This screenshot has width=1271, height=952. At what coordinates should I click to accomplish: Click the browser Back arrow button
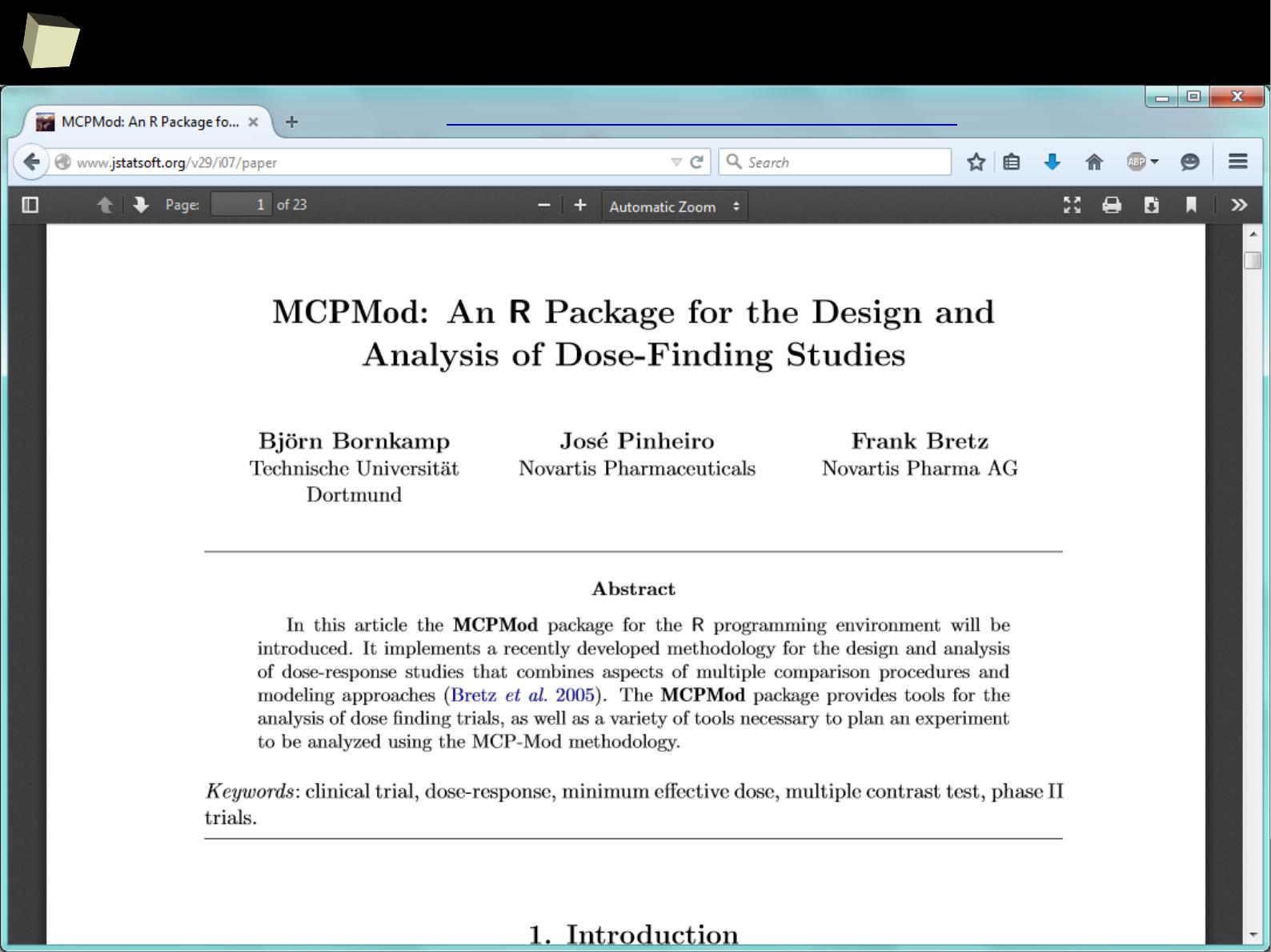(x=31, y=162)
